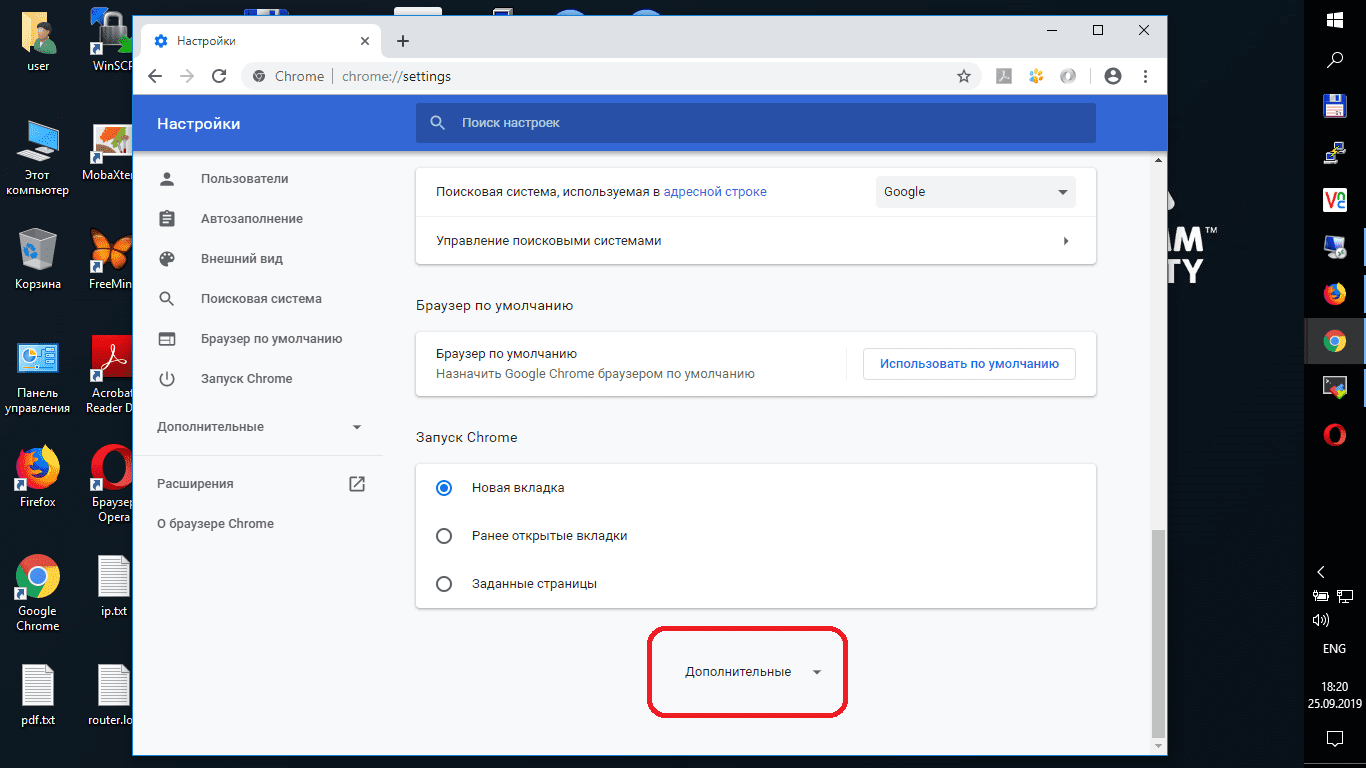Close the Настройки tab
Image resolution: width=1366 pixels, height=768 pixels.
point(365,41)
